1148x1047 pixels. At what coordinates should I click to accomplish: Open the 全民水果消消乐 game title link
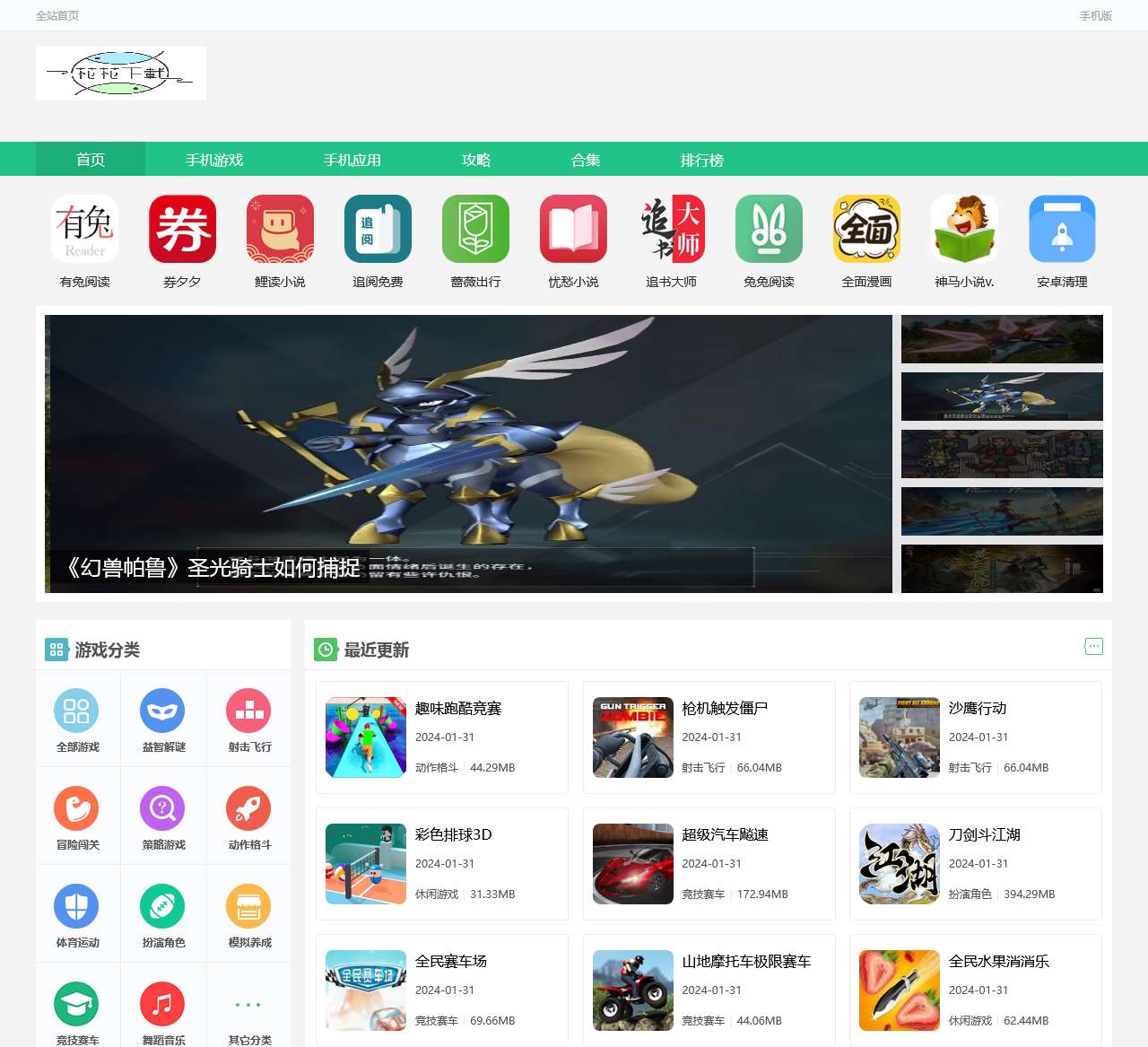click(999, 961)
